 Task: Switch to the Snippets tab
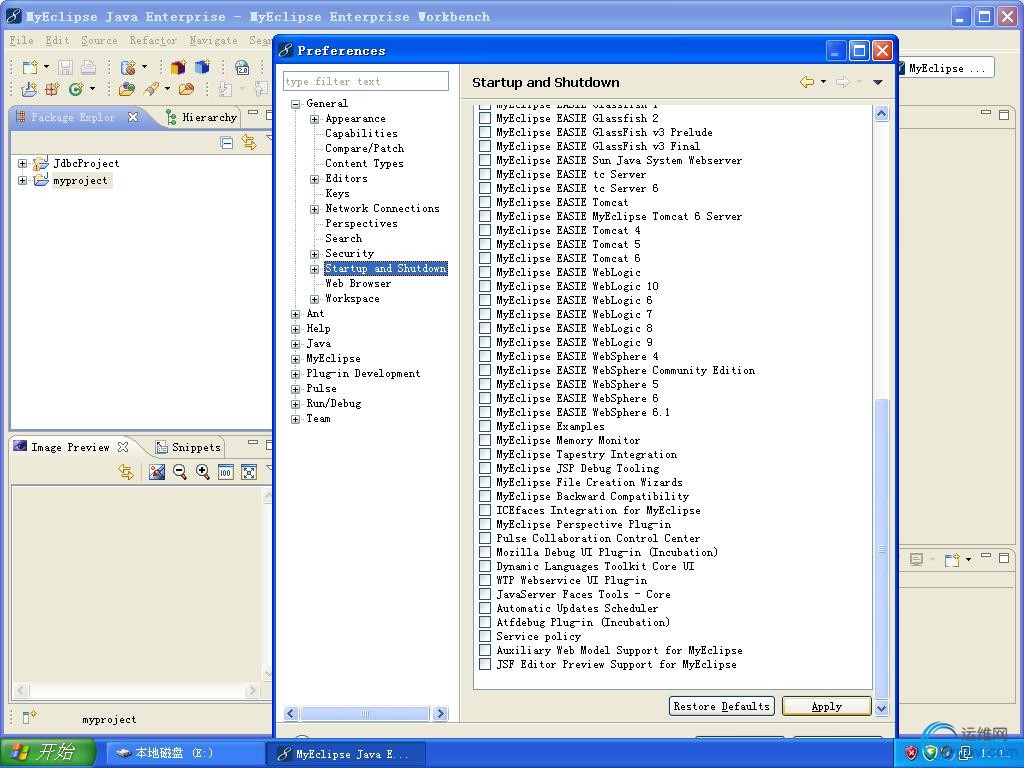(189, 447)
